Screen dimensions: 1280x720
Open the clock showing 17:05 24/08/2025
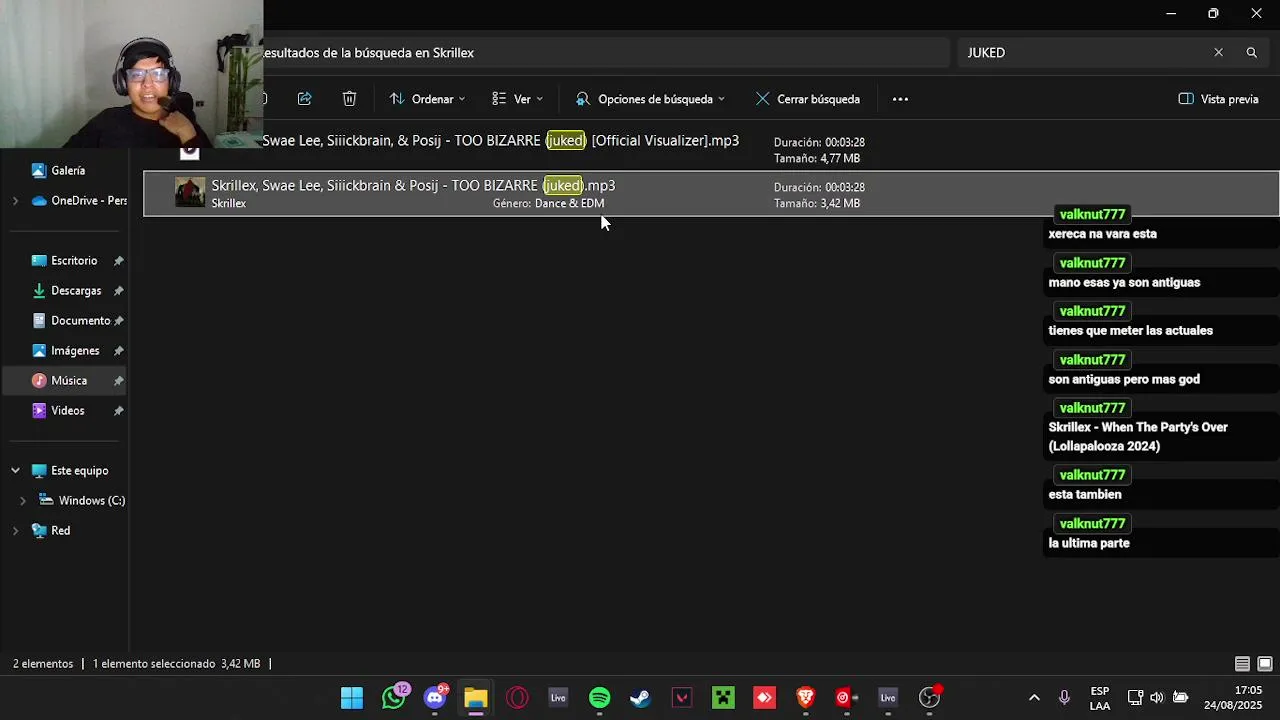(x=1233, y=698)
